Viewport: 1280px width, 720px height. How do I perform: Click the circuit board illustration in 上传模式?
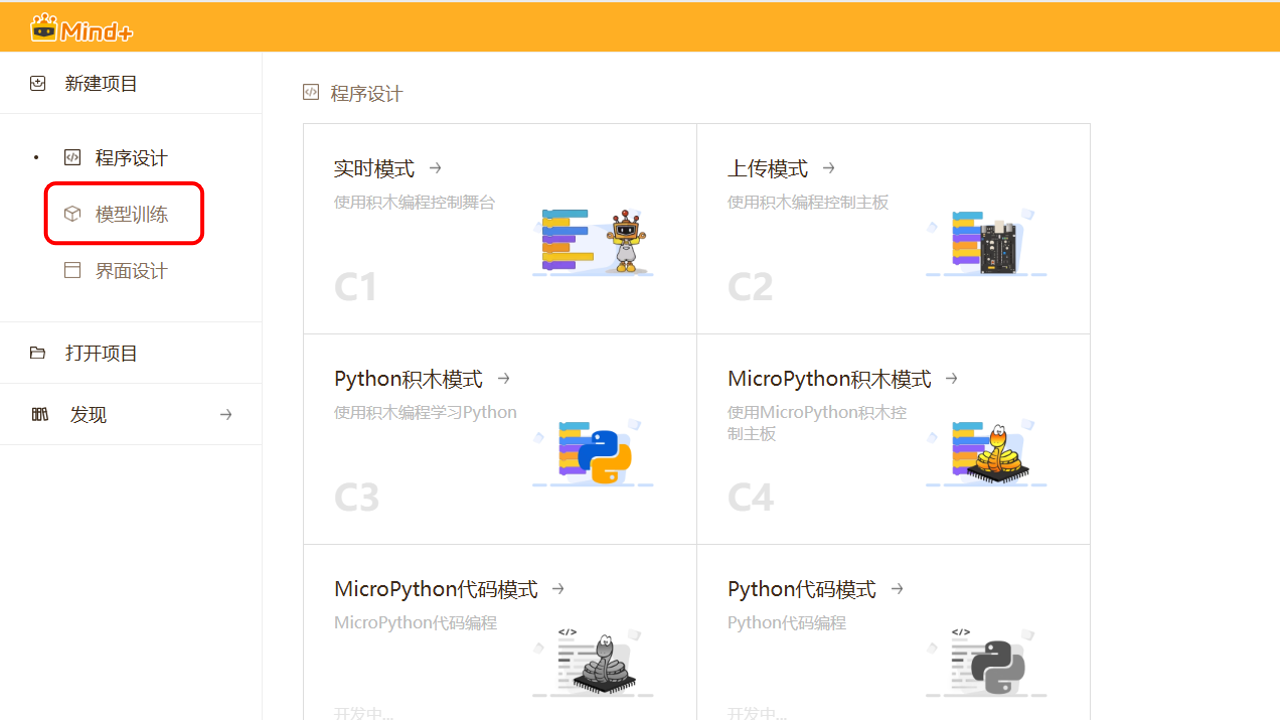995,243
